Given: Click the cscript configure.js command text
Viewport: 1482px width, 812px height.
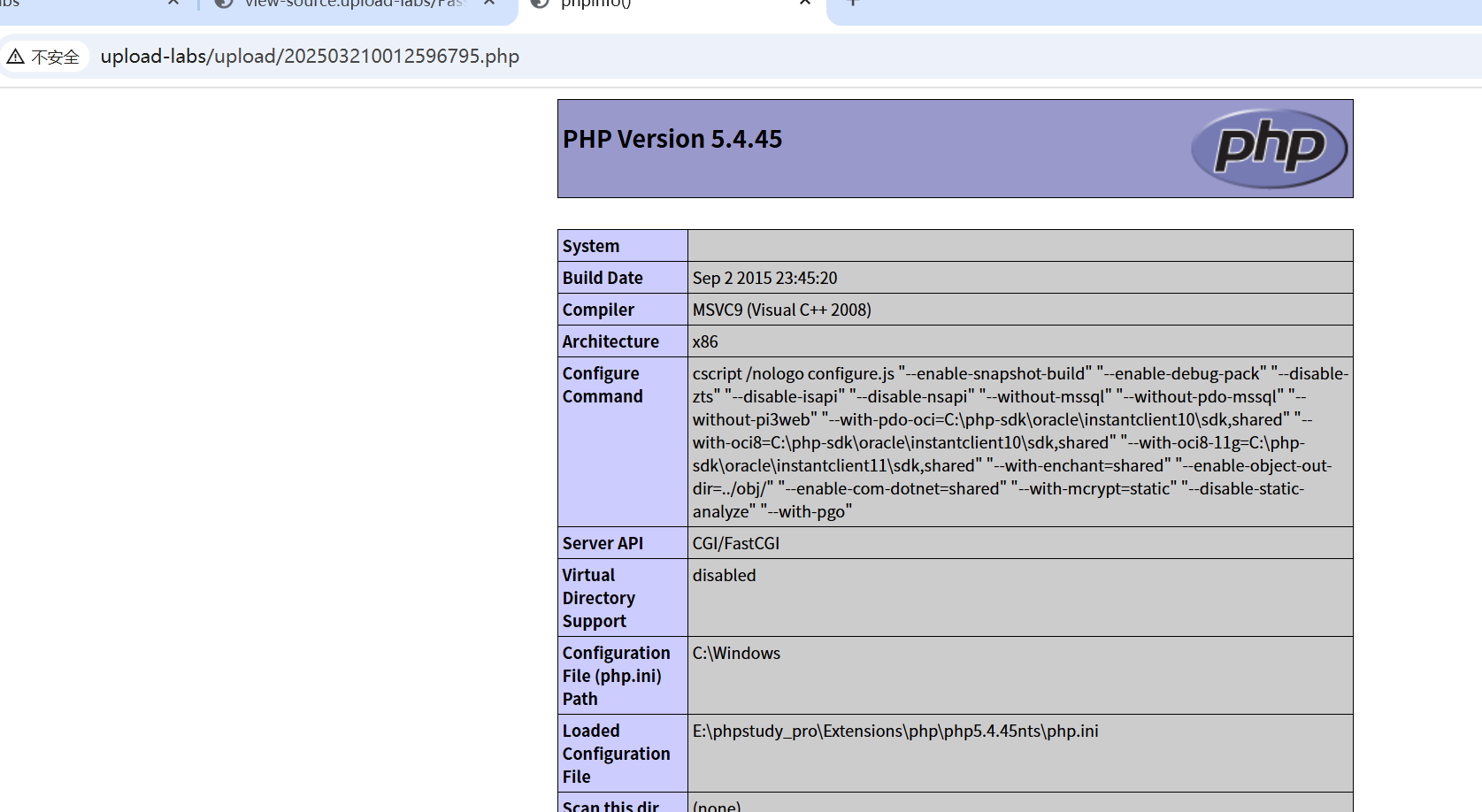Looking at the screenshot, I should [1020, 442].
